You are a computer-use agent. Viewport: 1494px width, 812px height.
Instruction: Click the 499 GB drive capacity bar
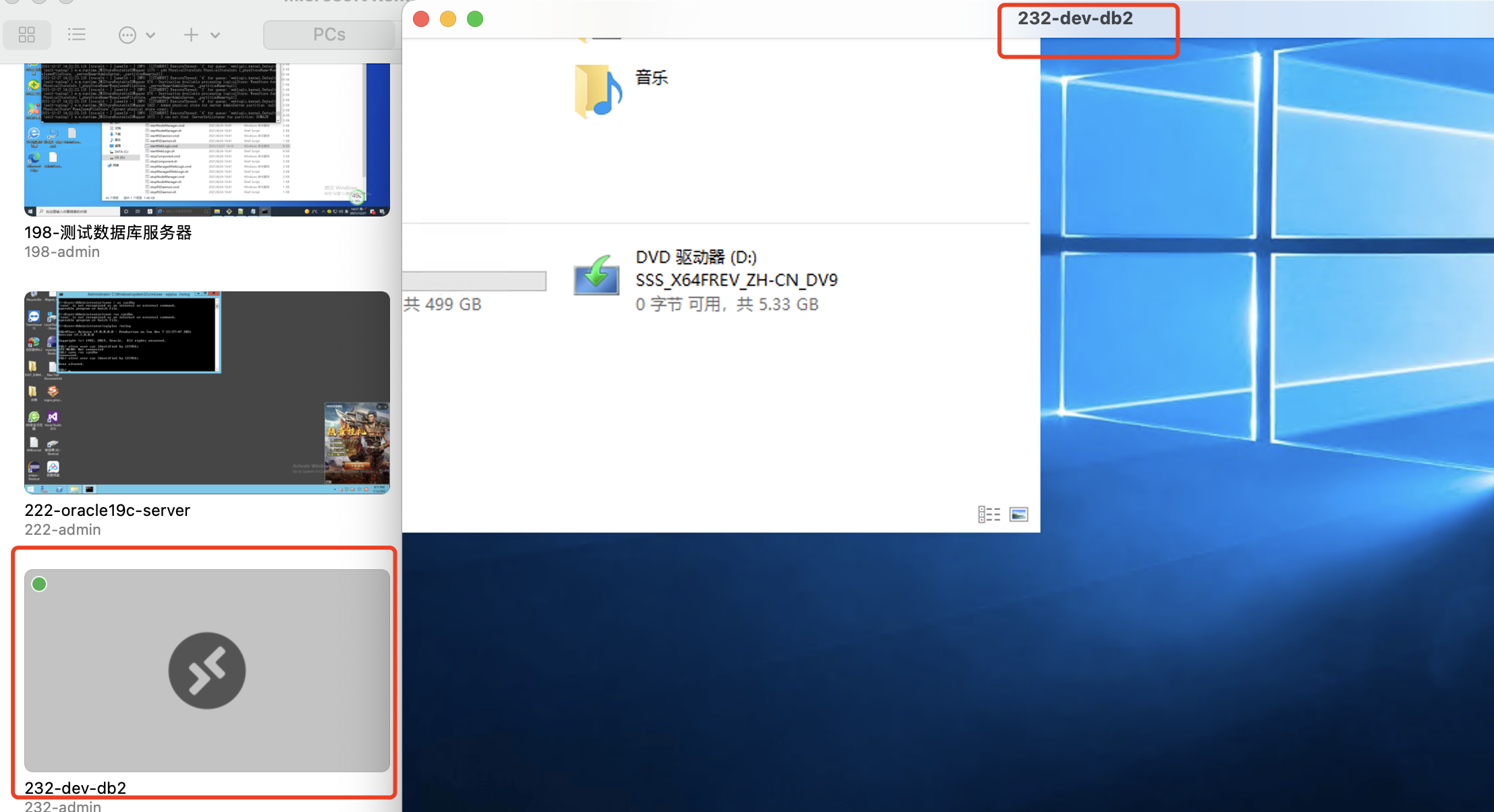474,281
